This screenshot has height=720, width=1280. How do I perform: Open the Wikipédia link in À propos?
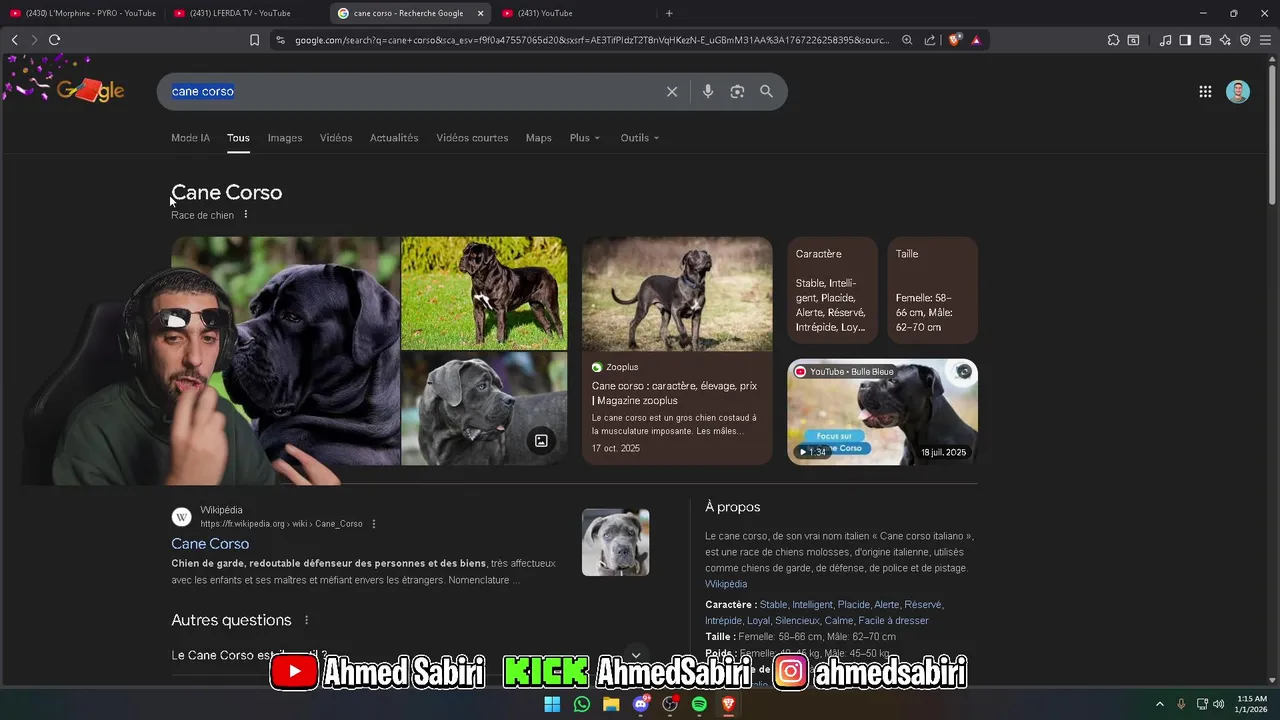726,584
